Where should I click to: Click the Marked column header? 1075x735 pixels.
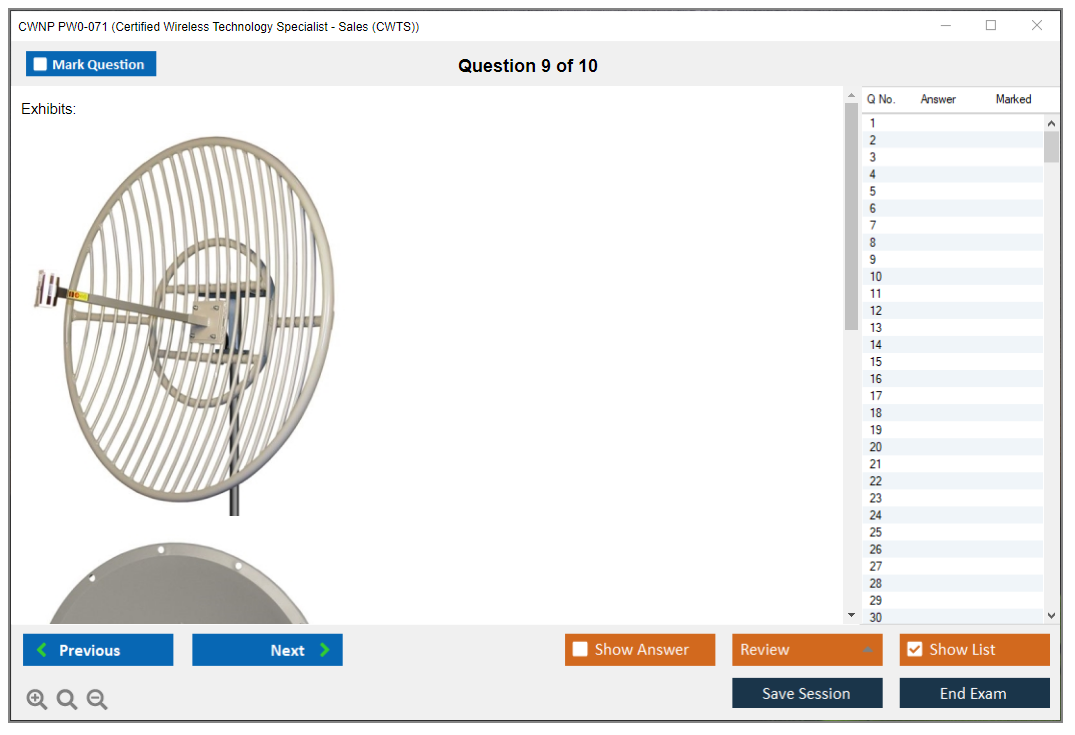tap(1013, 99)
